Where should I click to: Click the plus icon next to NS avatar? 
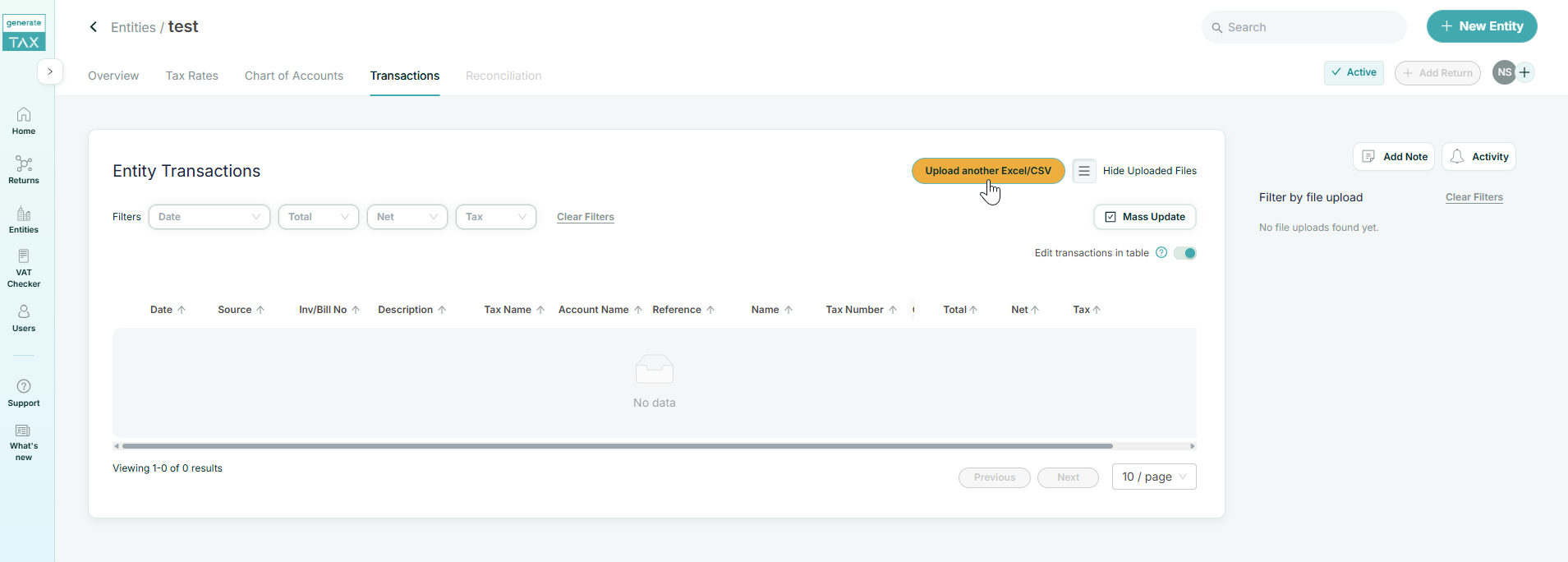click(1525, 72)
